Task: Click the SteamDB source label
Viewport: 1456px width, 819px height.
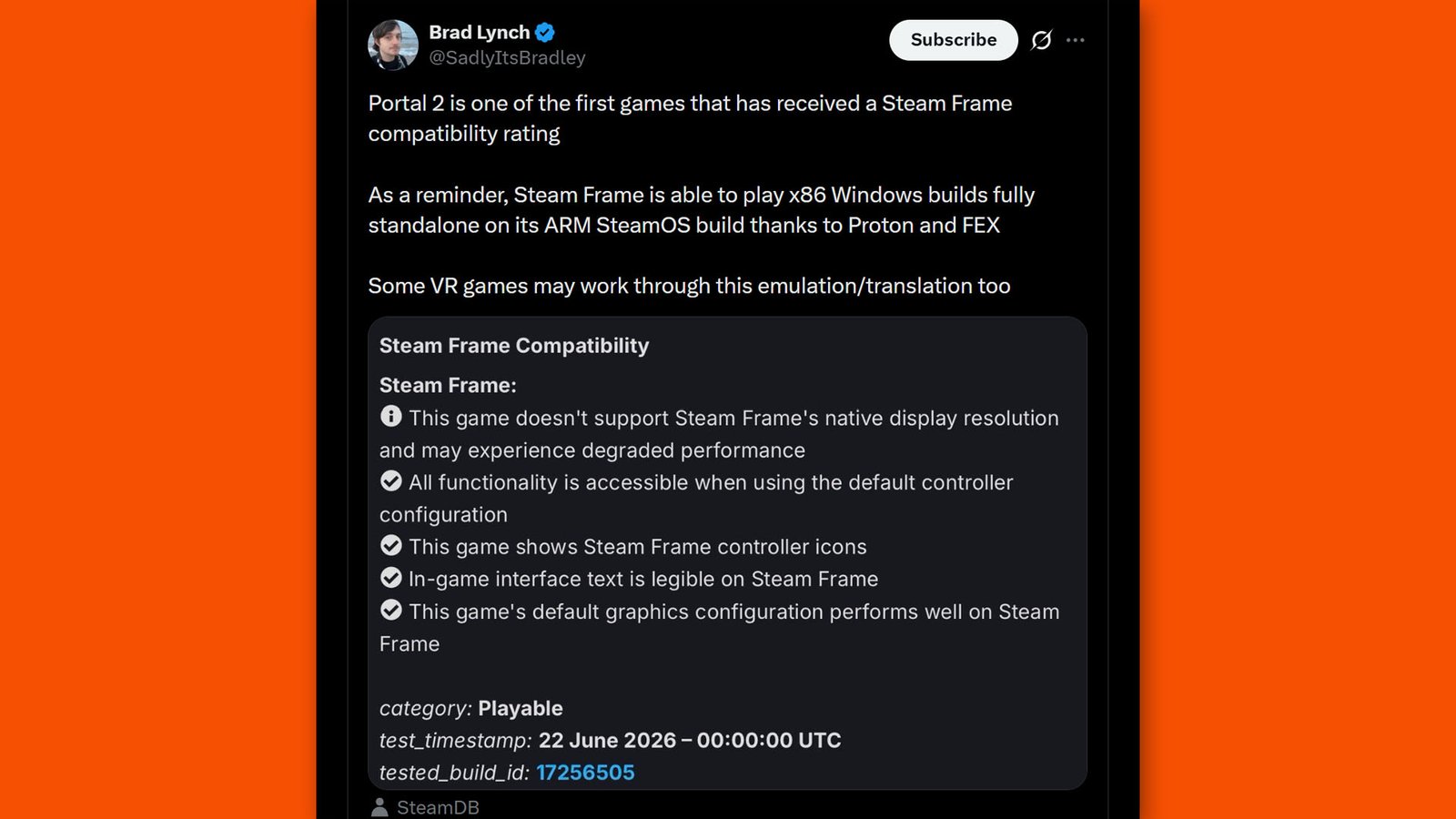Action: (x=438, y=807)
